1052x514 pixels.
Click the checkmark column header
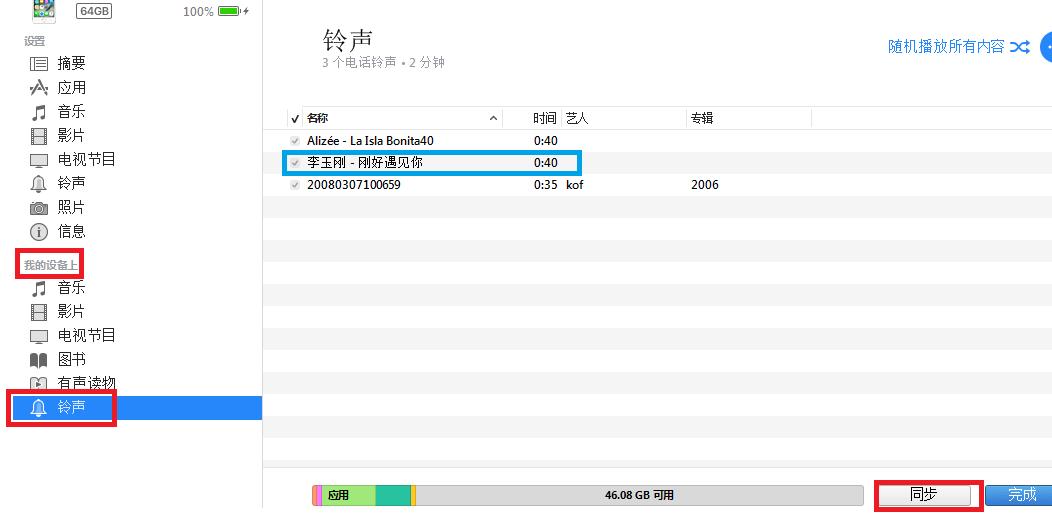(x=295, y=119)
